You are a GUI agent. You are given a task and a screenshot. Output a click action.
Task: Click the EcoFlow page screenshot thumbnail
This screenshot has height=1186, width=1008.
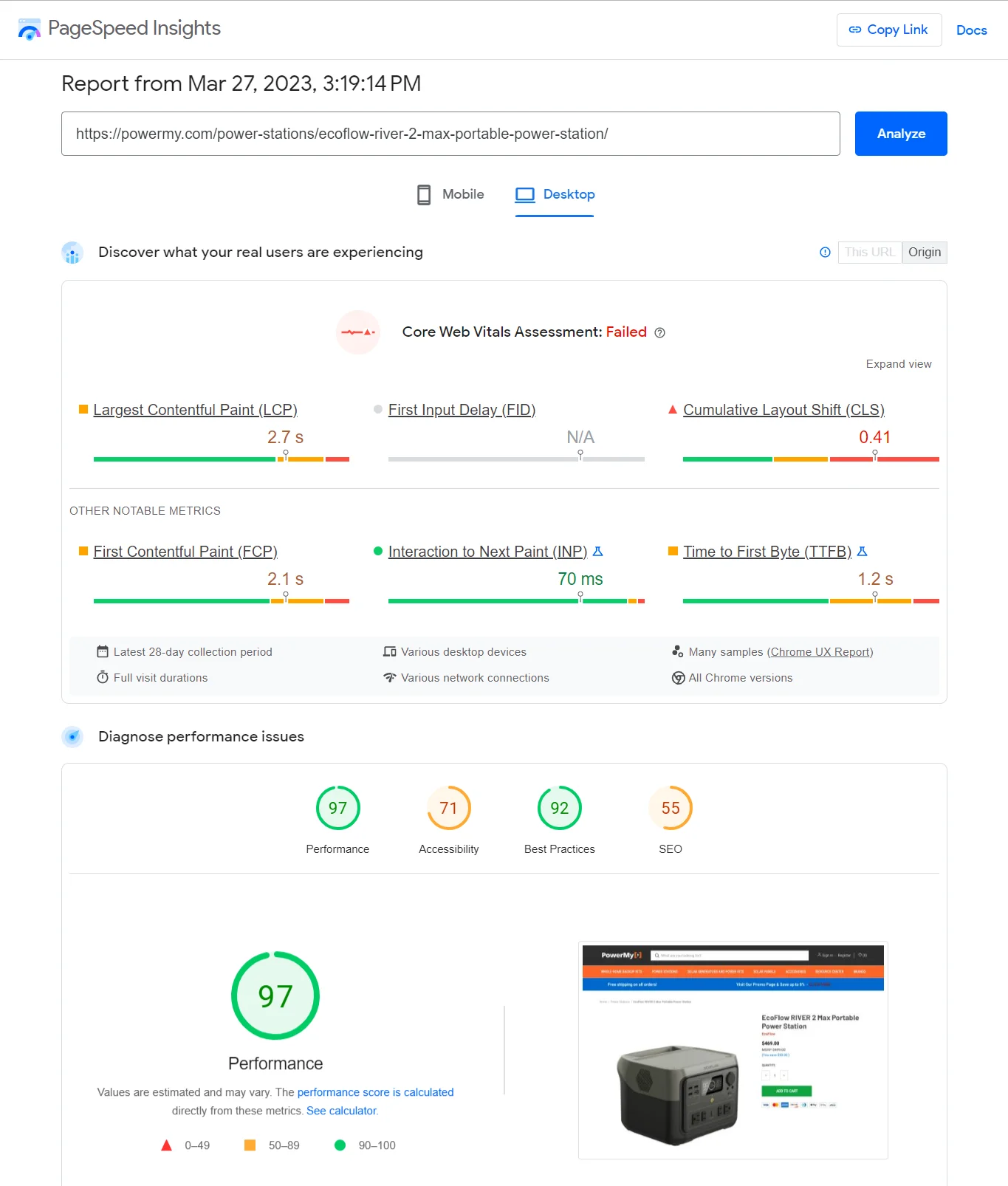point(733,1050)
